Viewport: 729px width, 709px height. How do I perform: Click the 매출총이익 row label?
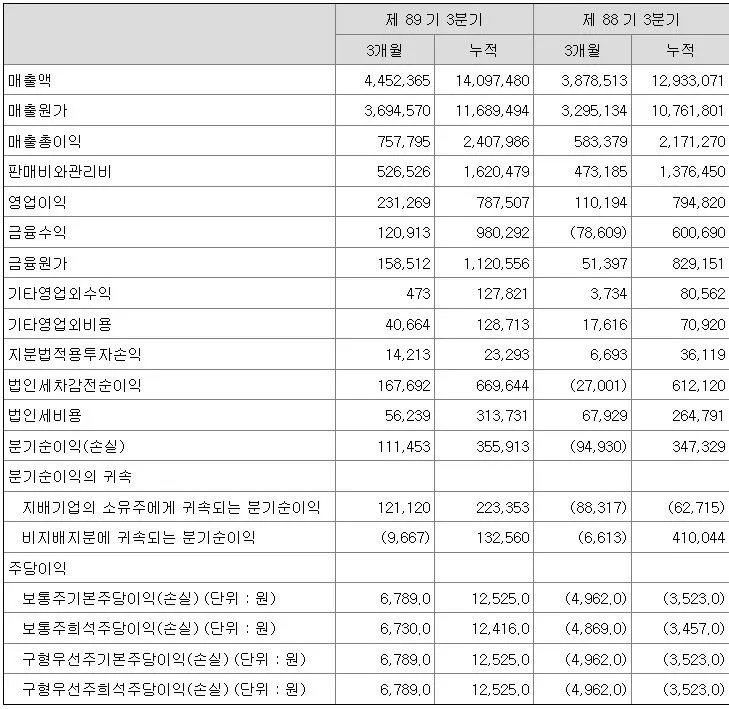point(45,141)
